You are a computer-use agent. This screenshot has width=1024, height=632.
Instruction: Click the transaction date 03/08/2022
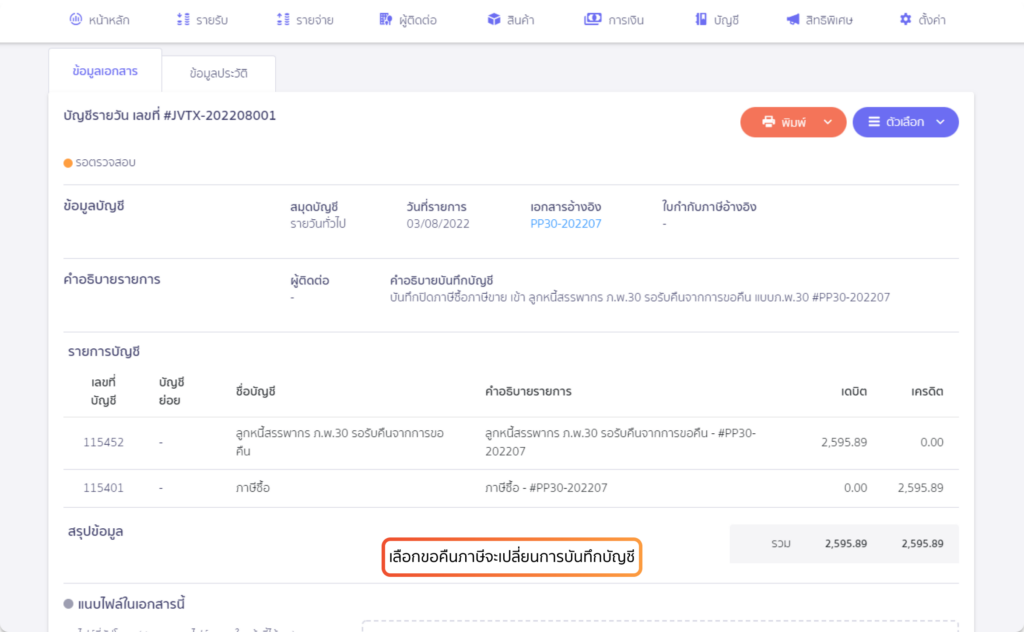point(438,224)
